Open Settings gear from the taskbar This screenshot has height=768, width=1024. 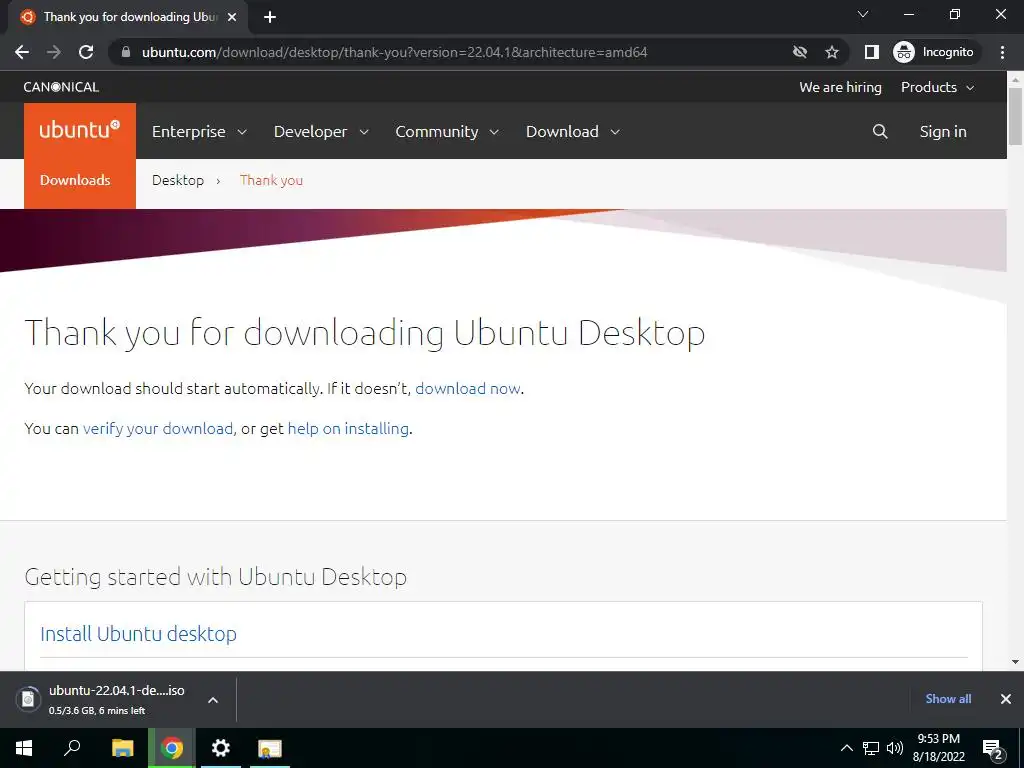(x=221, y=748)
